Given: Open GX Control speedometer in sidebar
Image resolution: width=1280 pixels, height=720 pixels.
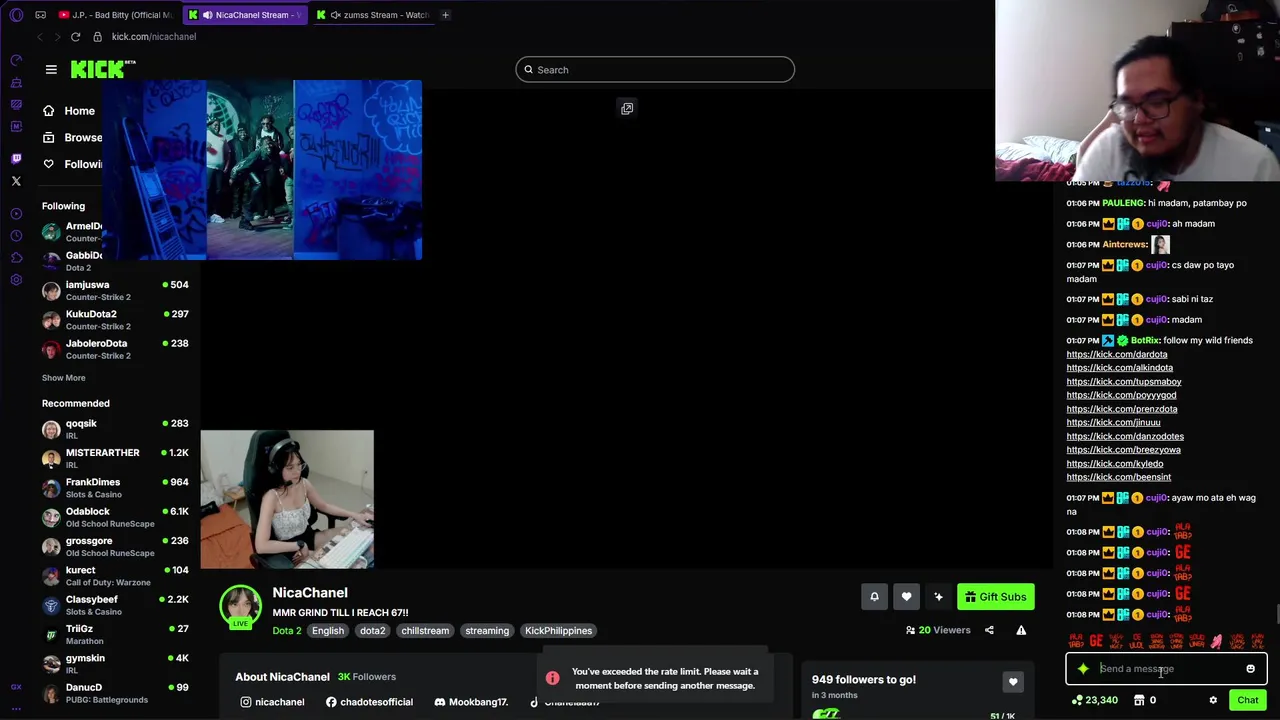Looking at the screenshot, I should (x=16, y=60).
